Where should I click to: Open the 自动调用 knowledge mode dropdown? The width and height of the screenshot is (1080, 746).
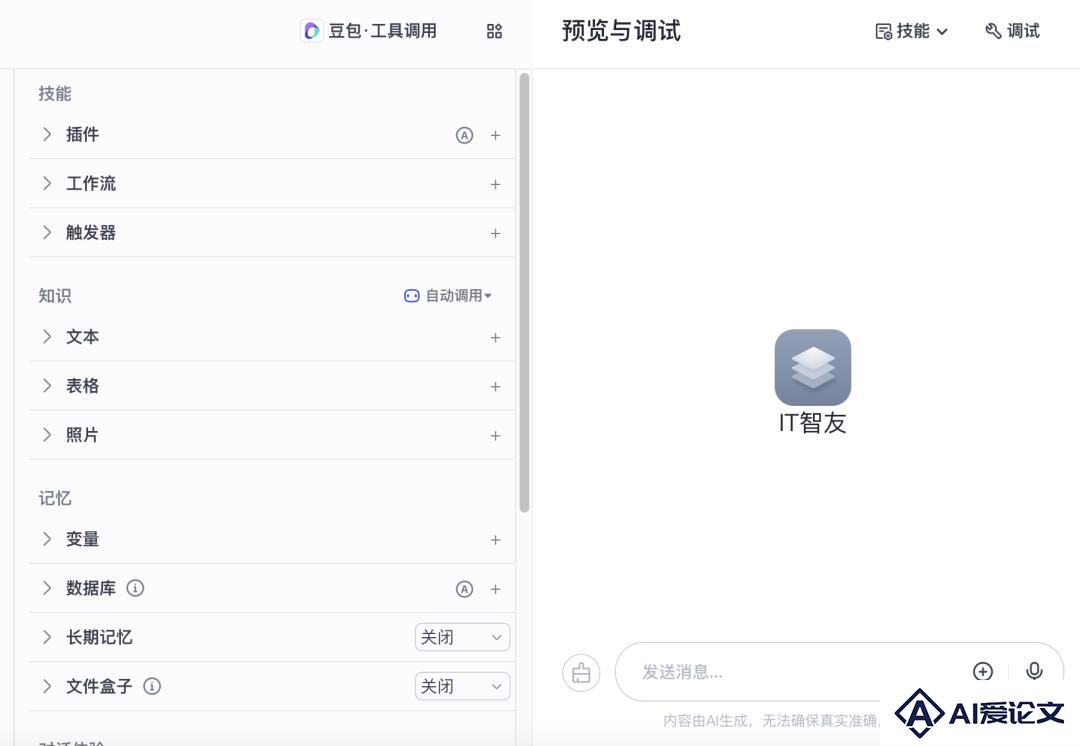pos(448,296)
